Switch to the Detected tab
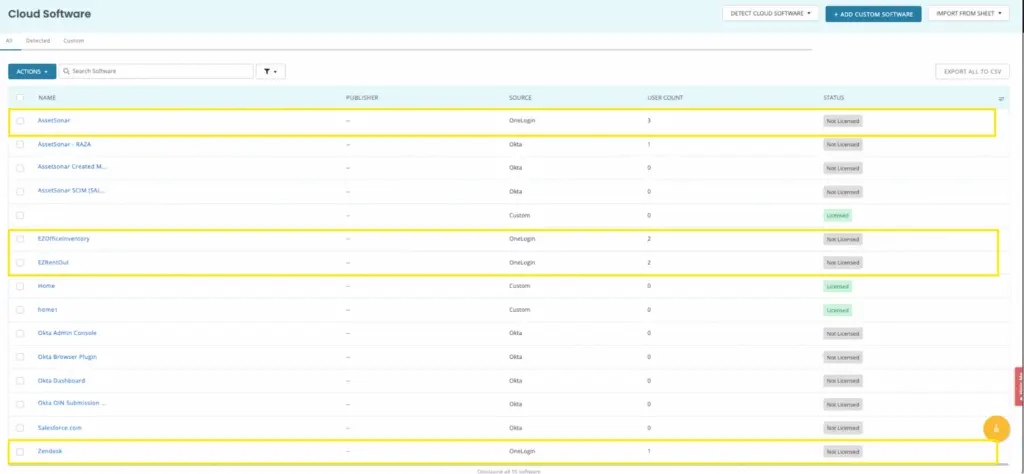Image resolution: width=1024 pixels, height=474 pixels. tap(37, 41)
